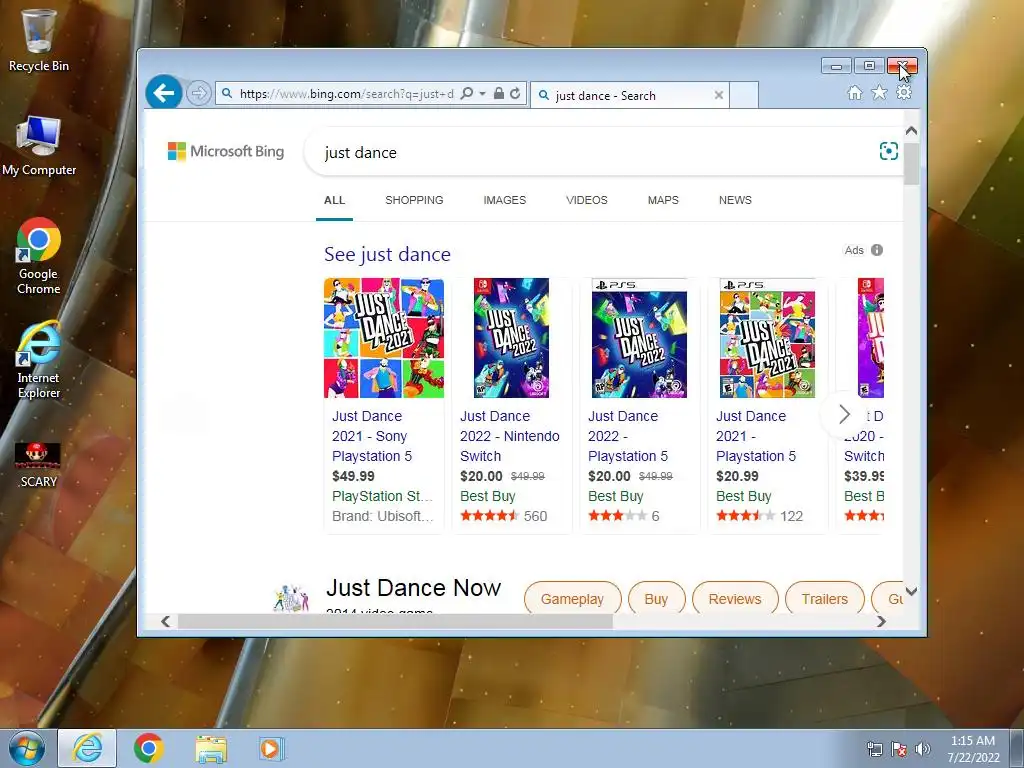Close the 'just dance - Search' tab
The image size is (1024, 768).
point(718,95)
